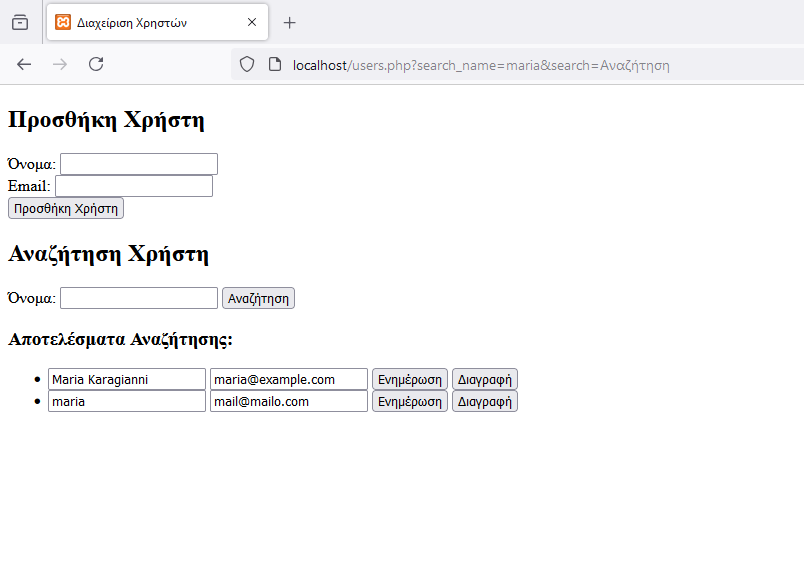
Task: Click the shield tracking protection icon
Action: point(247,65)
